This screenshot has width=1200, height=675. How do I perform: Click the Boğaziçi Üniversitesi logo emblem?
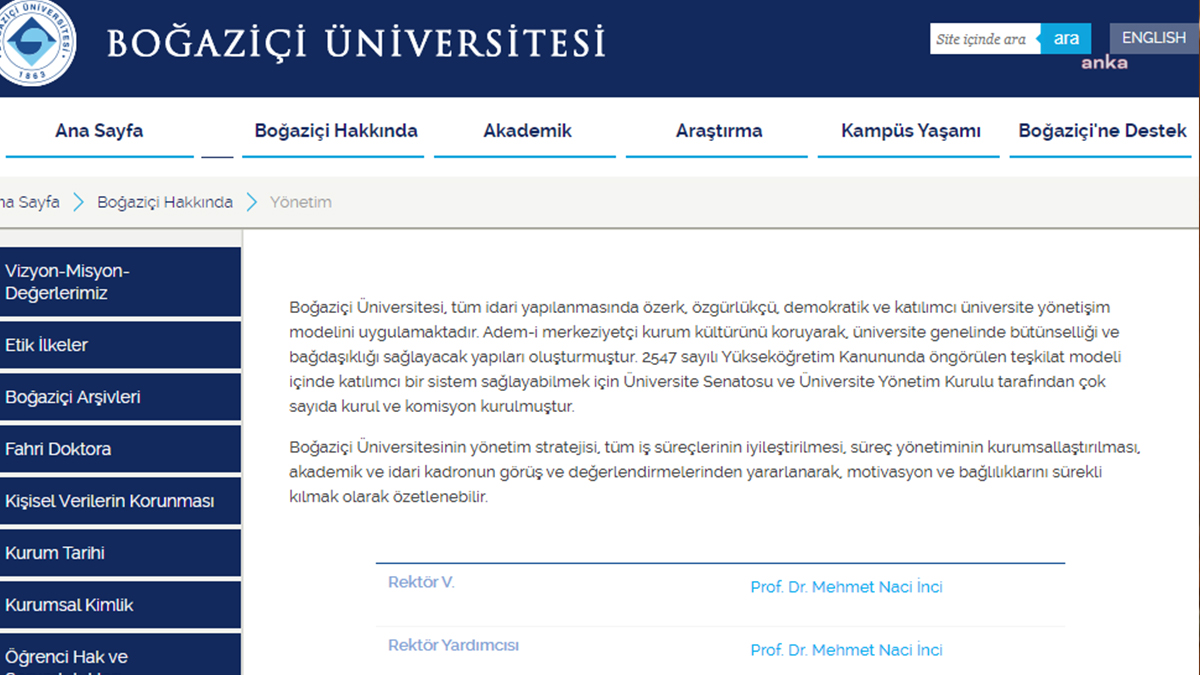[37, 42]
